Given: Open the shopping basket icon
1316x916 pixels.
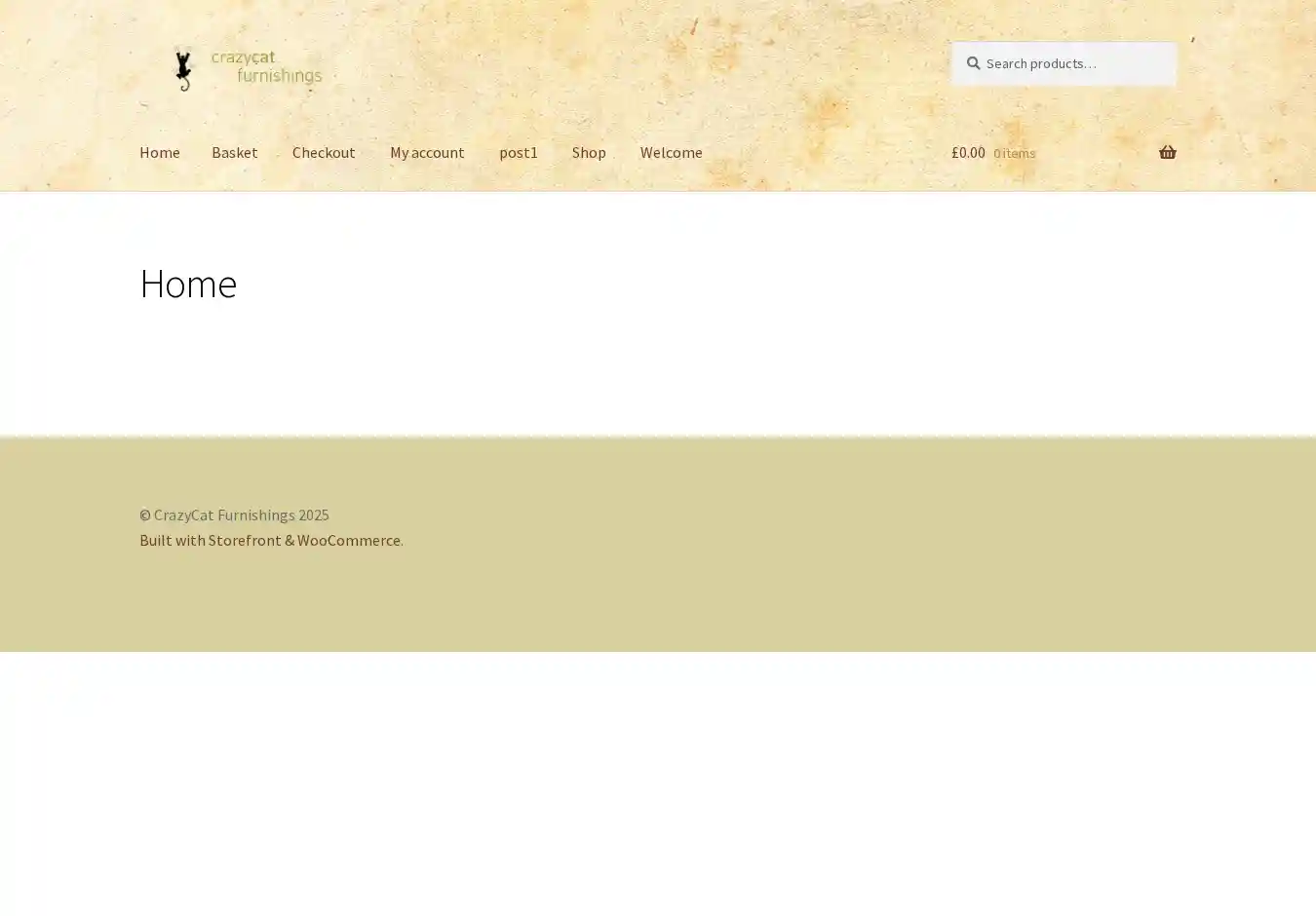Looking at the screenshot, I should 1167,152.
